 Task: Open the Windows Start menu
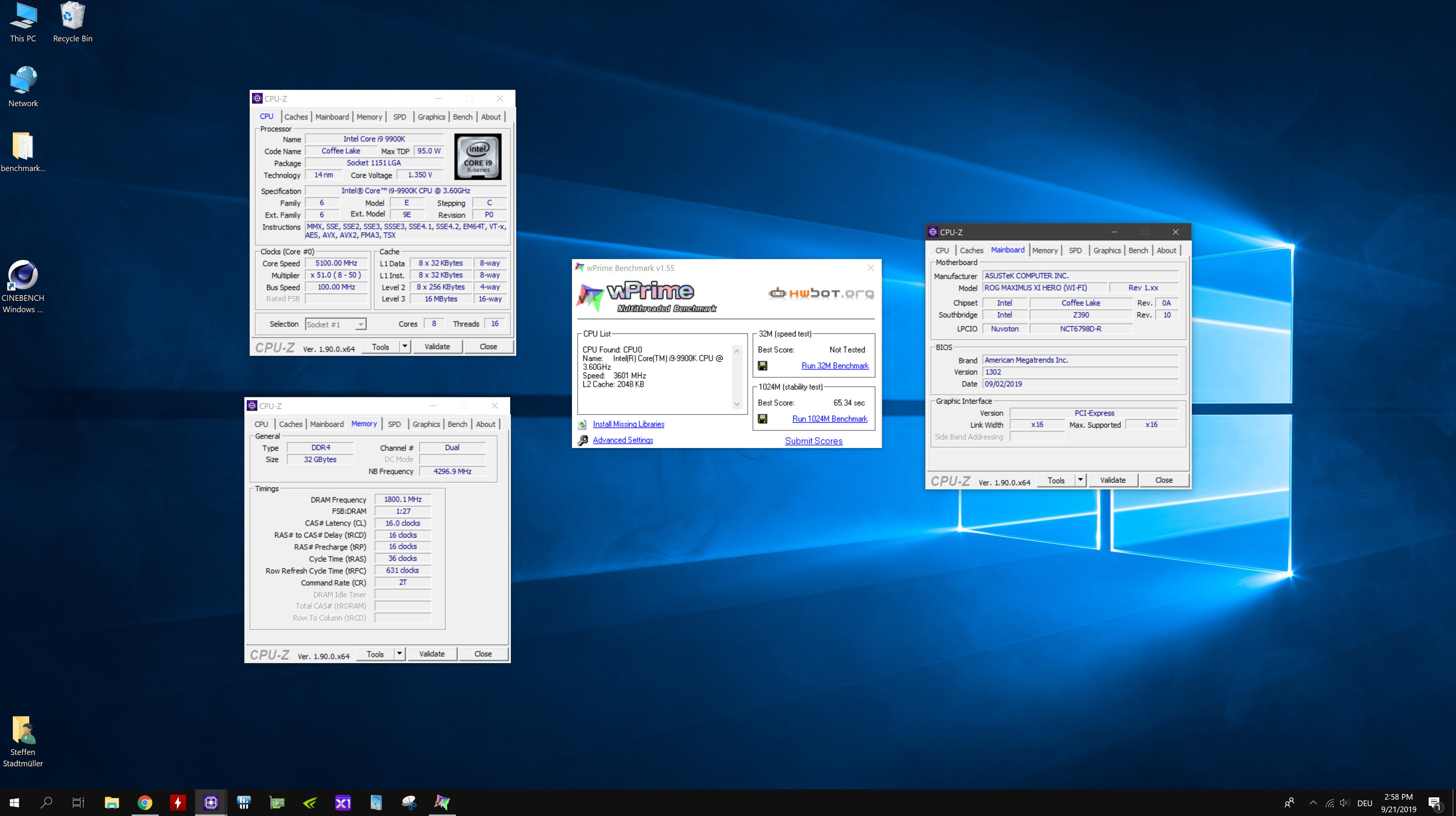tap(15, 802)
